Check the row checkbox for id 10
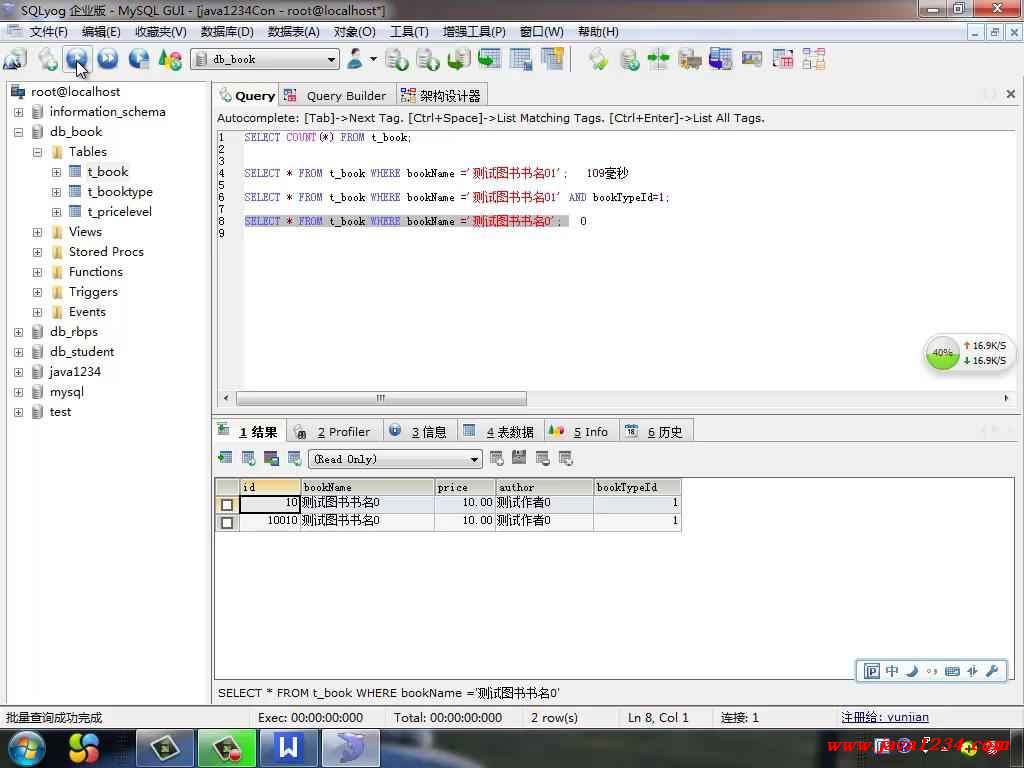 [227, 504]
